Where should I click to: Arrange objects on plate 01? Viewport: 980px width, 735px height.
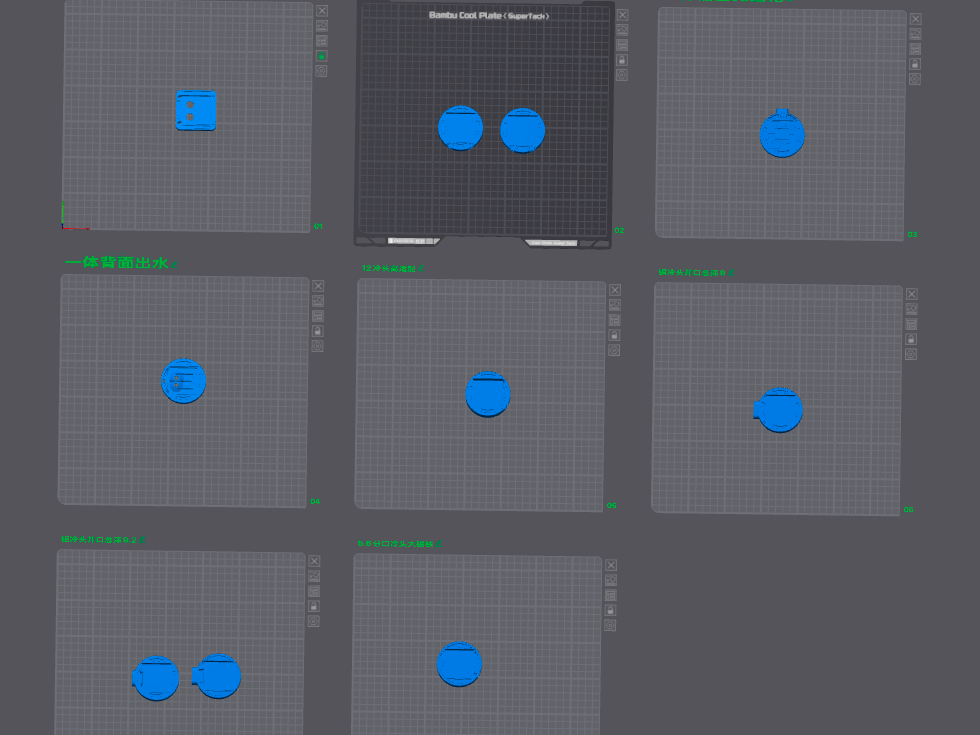pyautogui.click(x=322, y=41)
